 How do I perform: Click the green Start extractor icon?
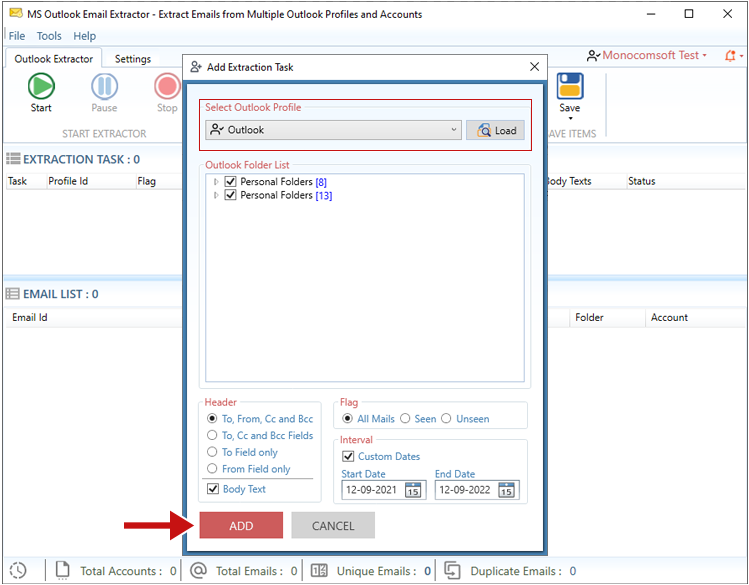pyautogui.click(x=41, y=86)
